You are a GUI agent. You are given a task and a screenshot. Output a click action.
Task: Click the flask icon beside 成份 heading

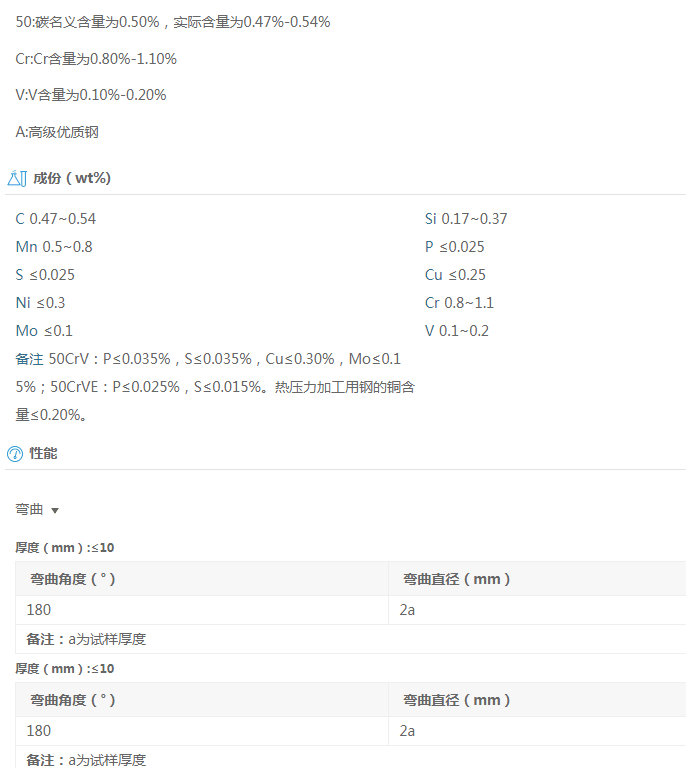tap(15, 179)
